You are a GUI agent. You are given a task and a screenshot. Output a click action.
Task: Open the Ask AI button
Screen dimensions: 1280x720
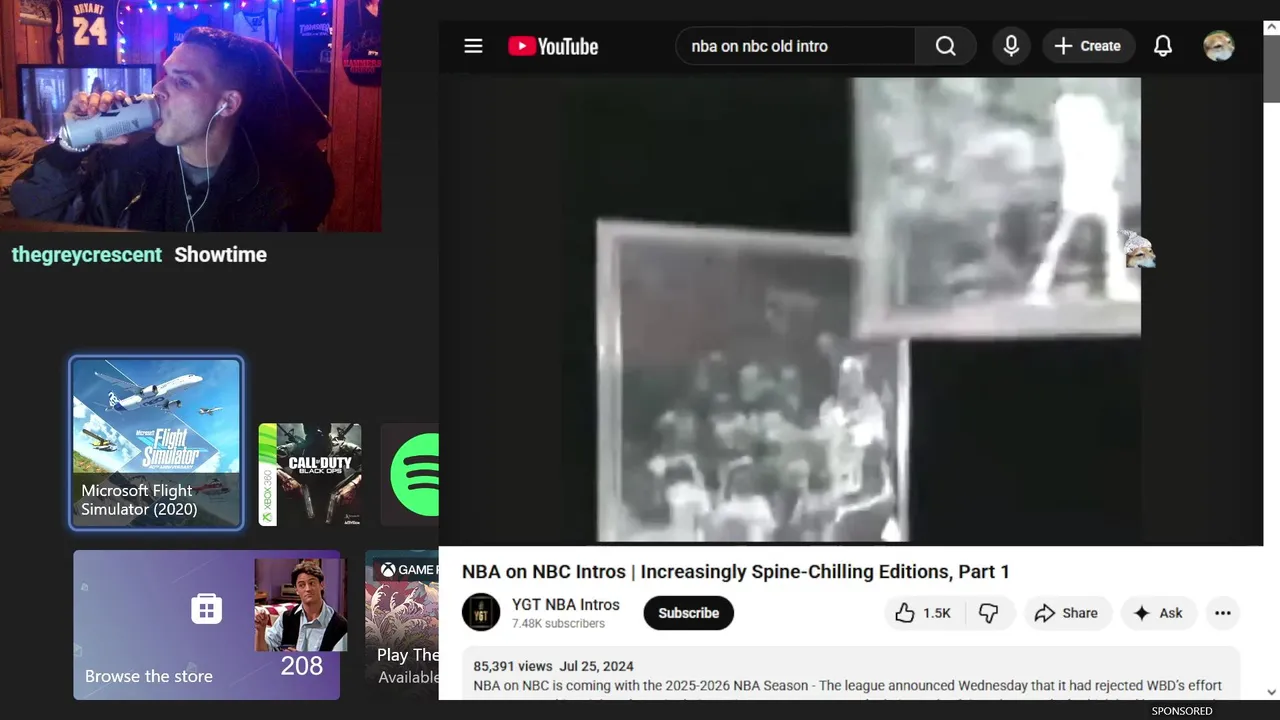(1158, 613)
